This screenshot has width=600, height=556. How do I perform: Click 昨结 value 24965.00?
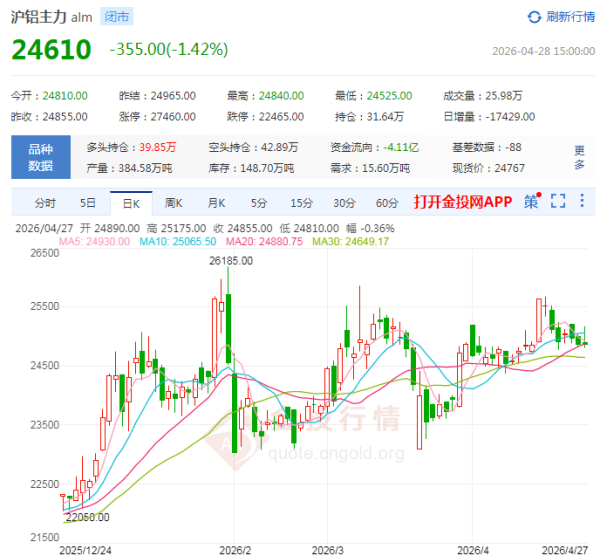tap(173, 96)
